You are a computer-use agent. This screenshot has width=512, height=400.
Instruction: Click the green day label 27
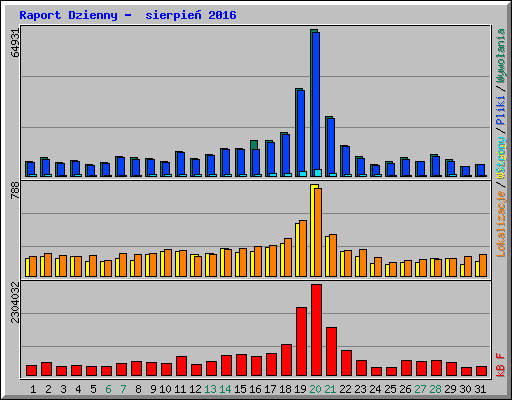pos(420,389)
